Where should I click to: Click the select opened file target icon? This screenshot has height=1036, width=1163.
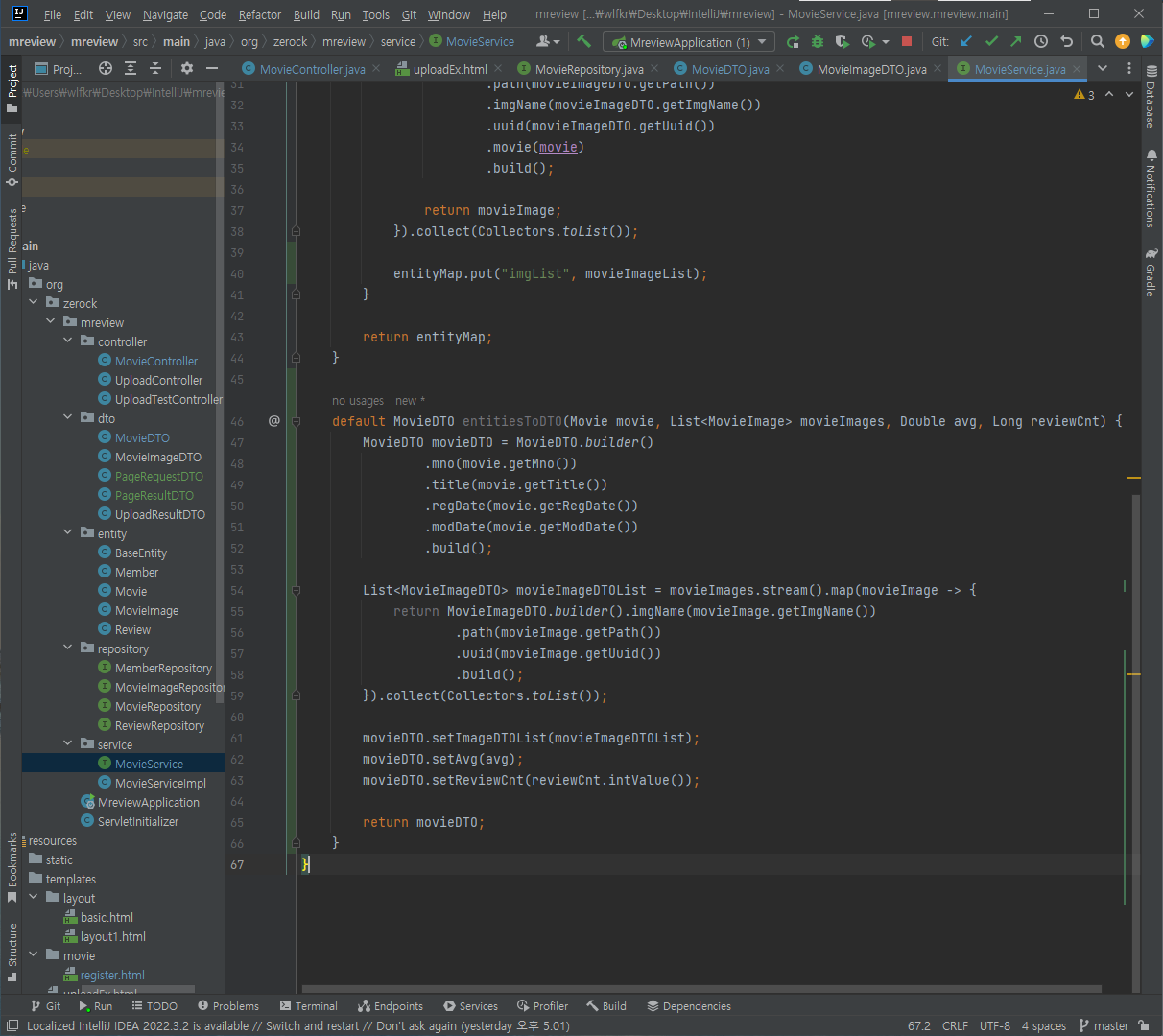point(106,68)
